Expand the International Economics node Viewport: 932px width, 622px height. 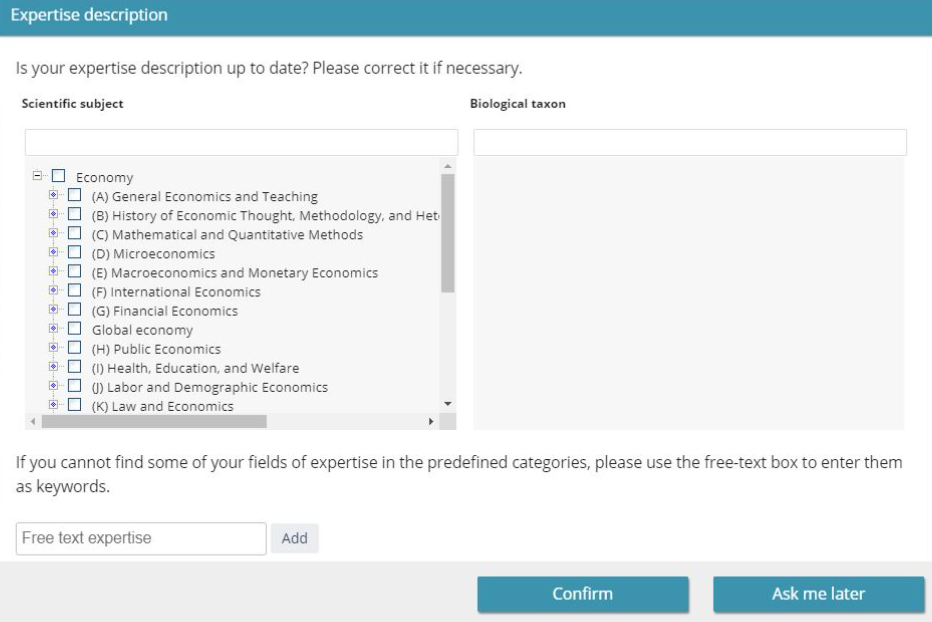point(54,292)
